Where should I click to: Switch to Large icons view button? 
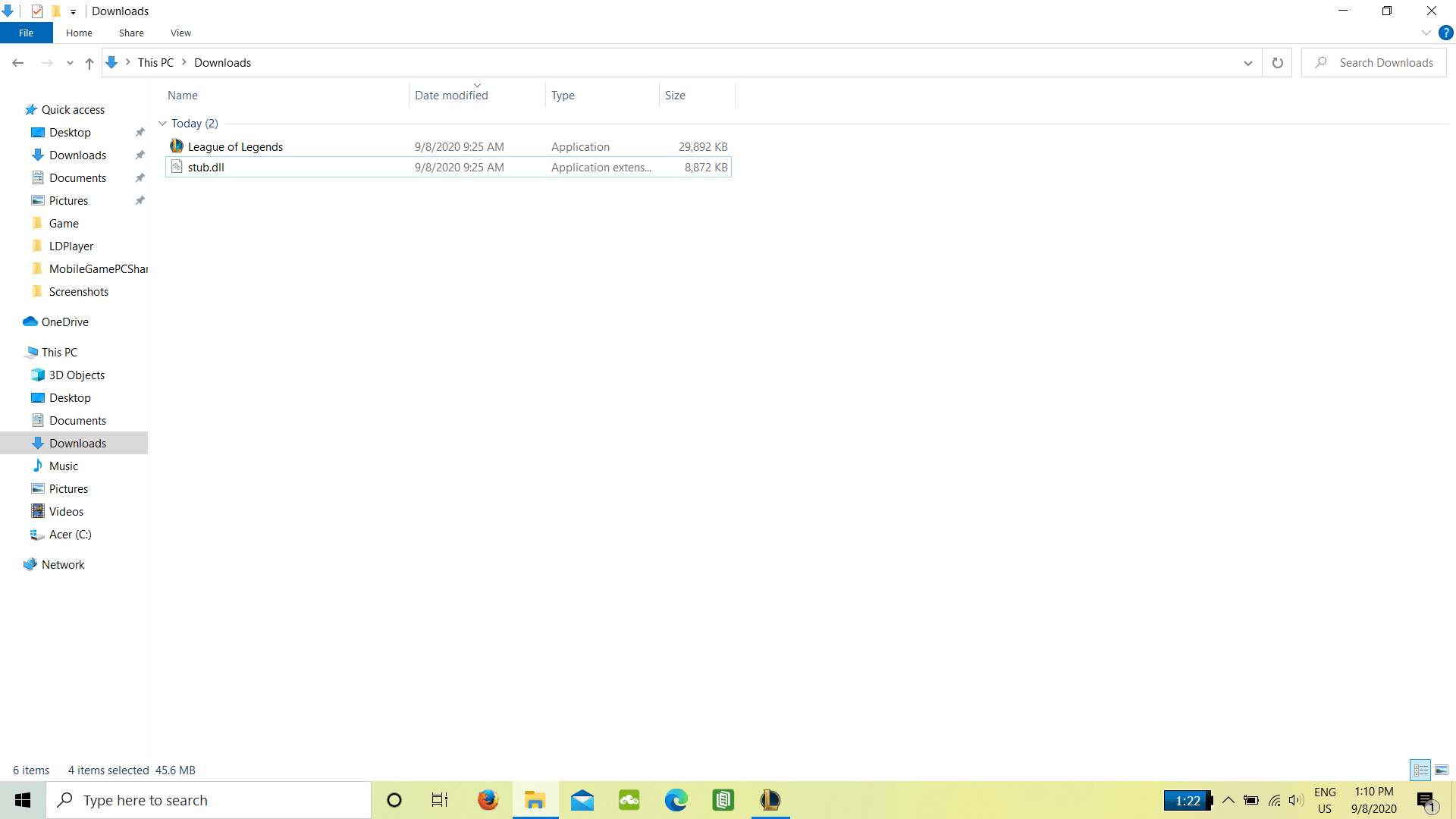[1442, 770]
